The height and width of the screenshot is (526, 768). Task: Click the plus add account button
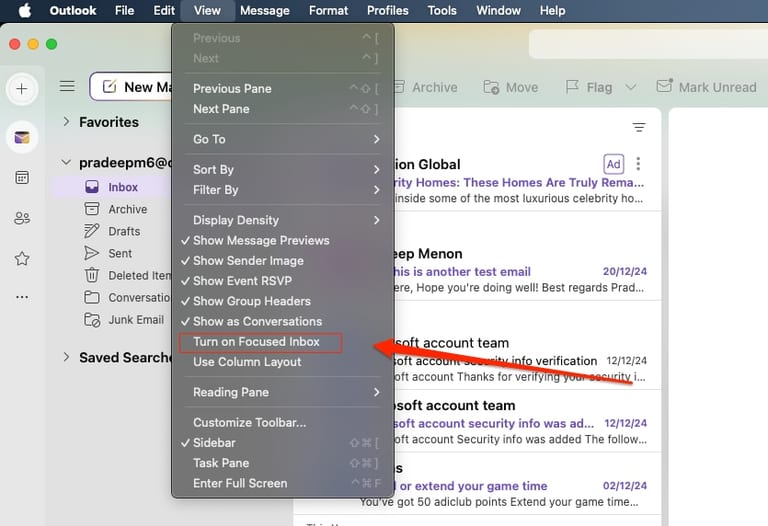(22, 89)
